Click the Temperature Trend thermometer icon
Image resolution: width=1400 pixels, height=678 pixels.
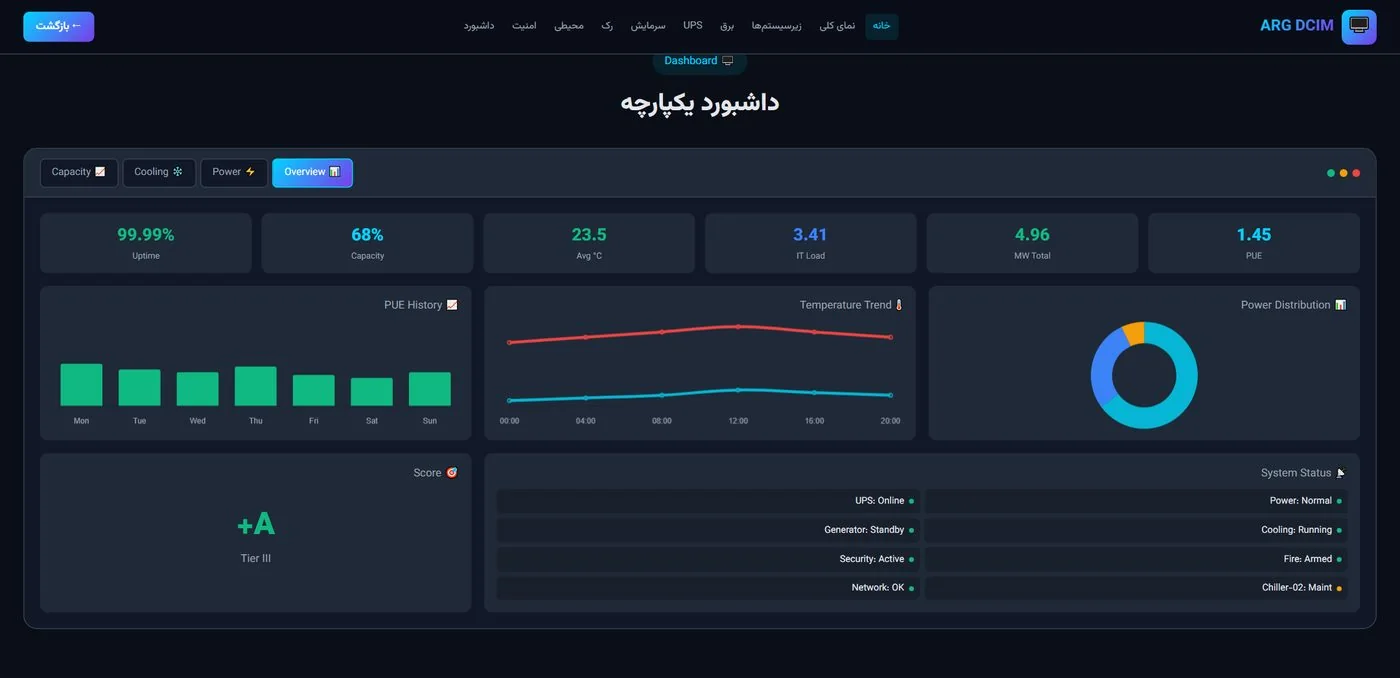point(898,305)
